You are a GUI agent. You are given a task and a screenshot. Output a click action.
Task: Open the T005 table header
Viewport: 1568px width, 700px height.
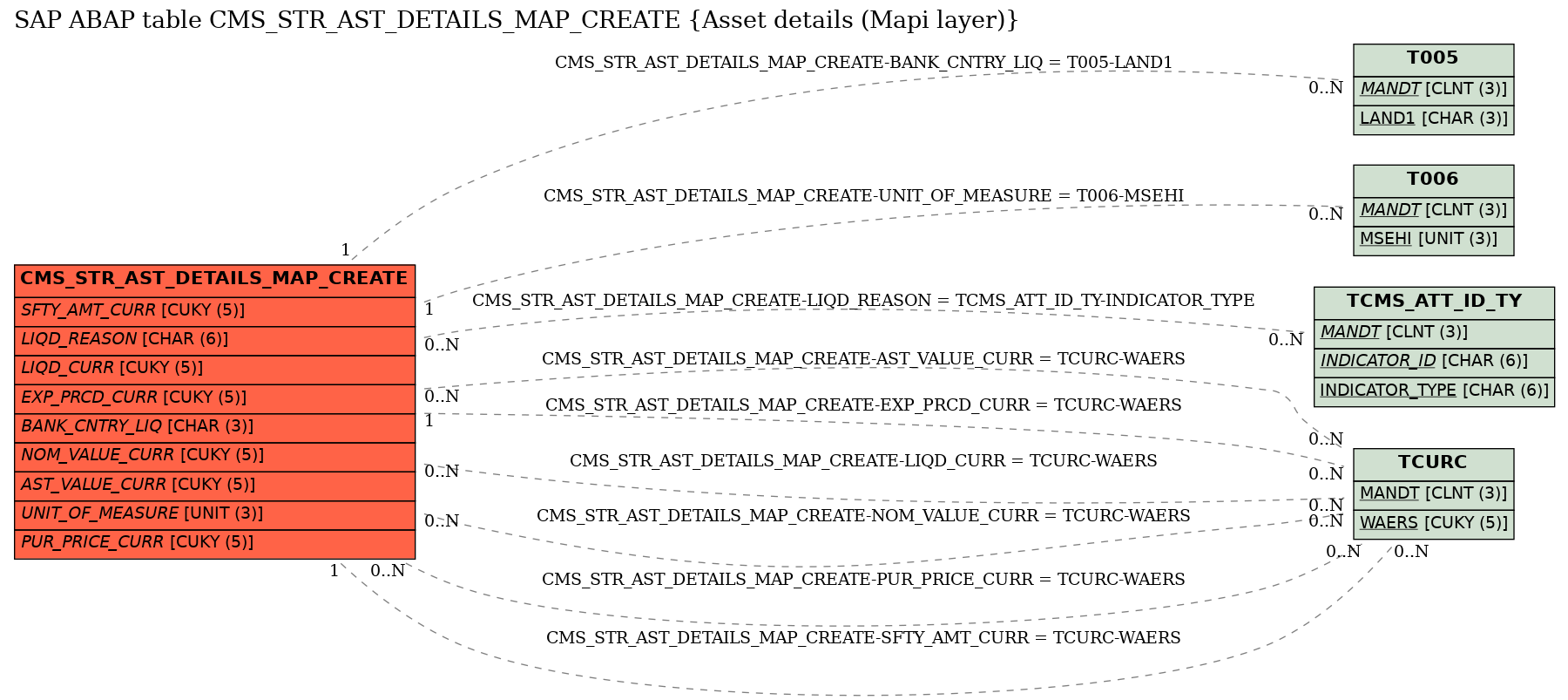1433,59
